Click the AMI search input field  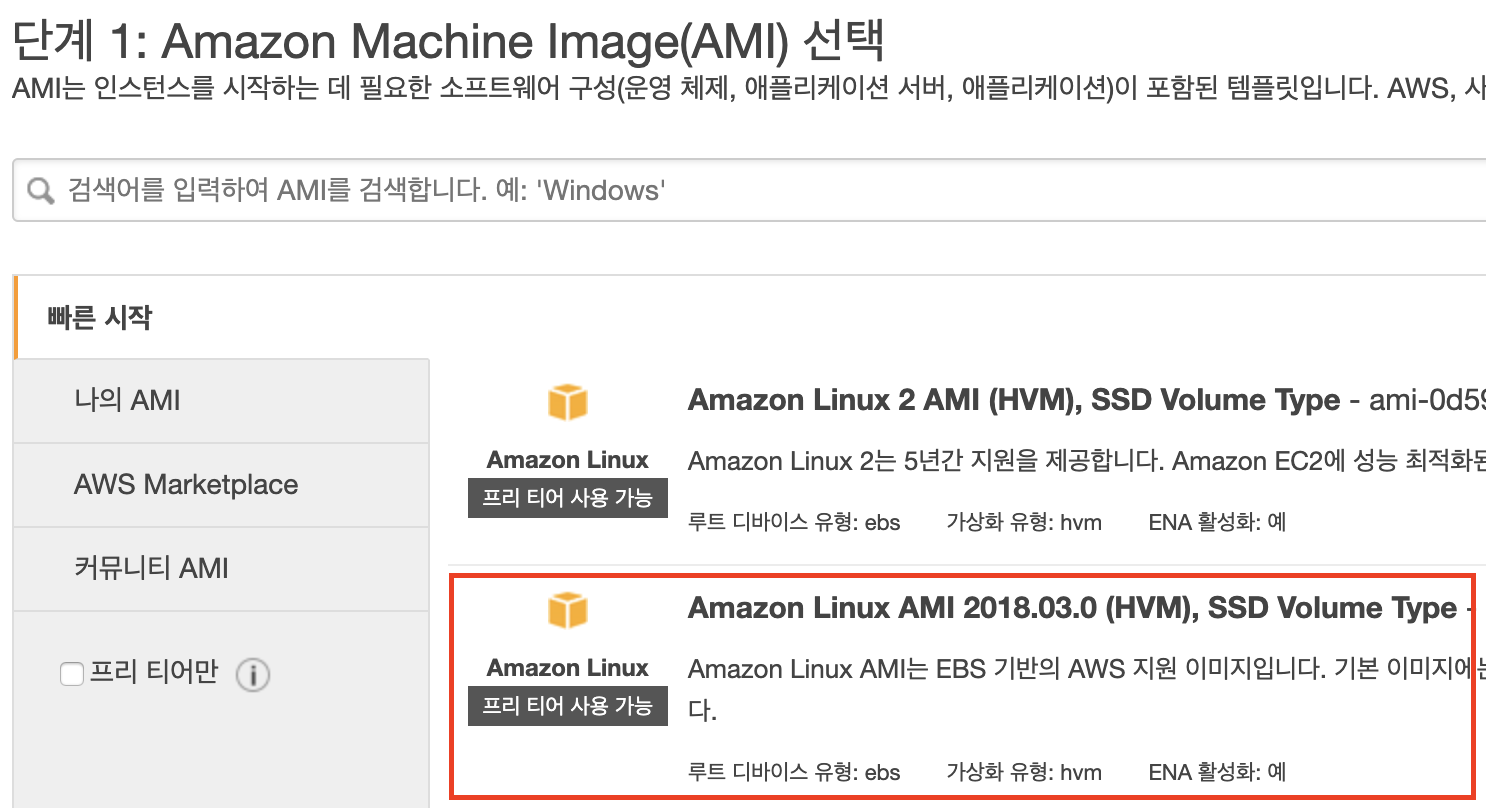coord(749,190)
